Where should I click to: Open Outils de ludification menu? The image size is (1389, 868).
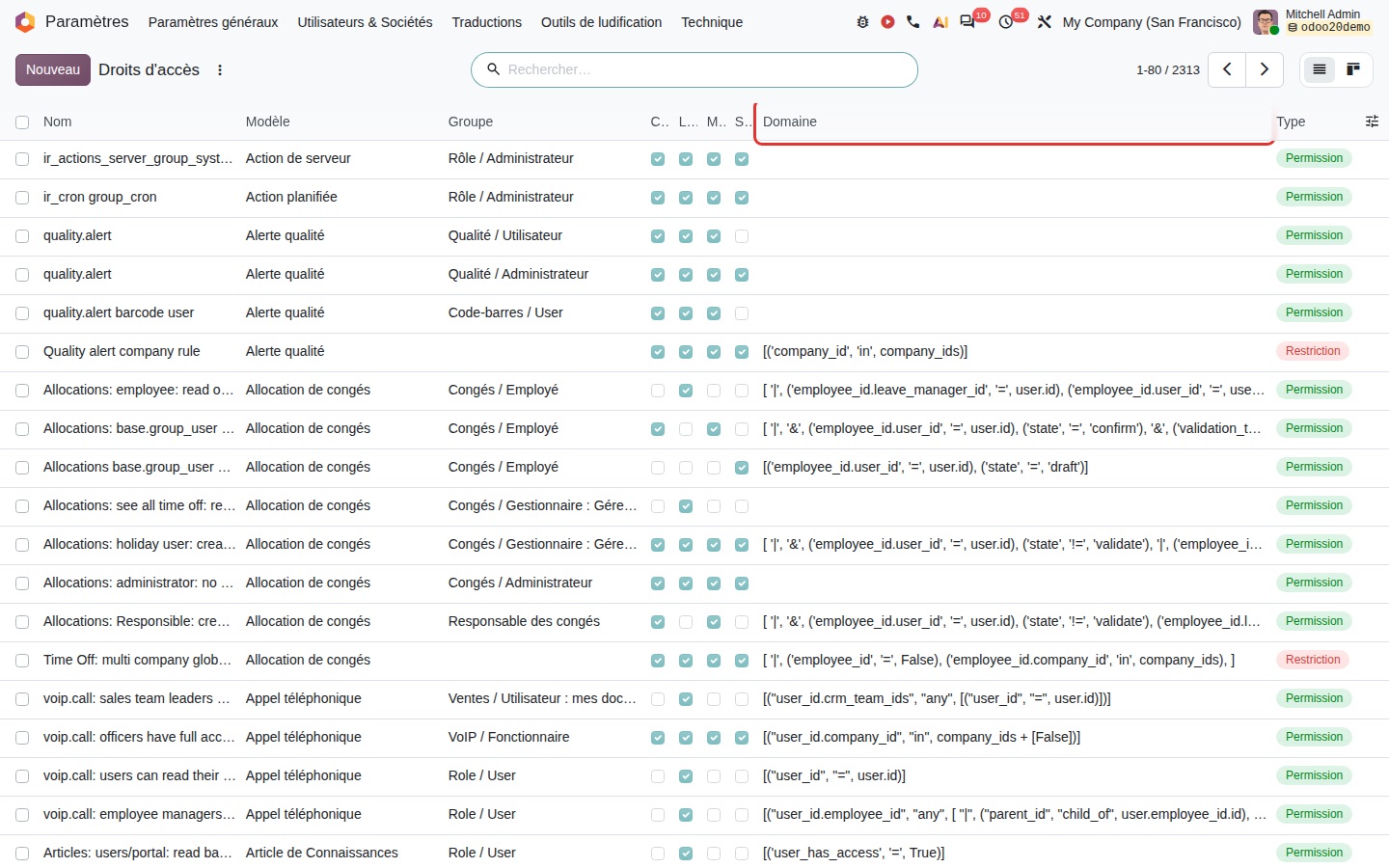tap(601, 22)
